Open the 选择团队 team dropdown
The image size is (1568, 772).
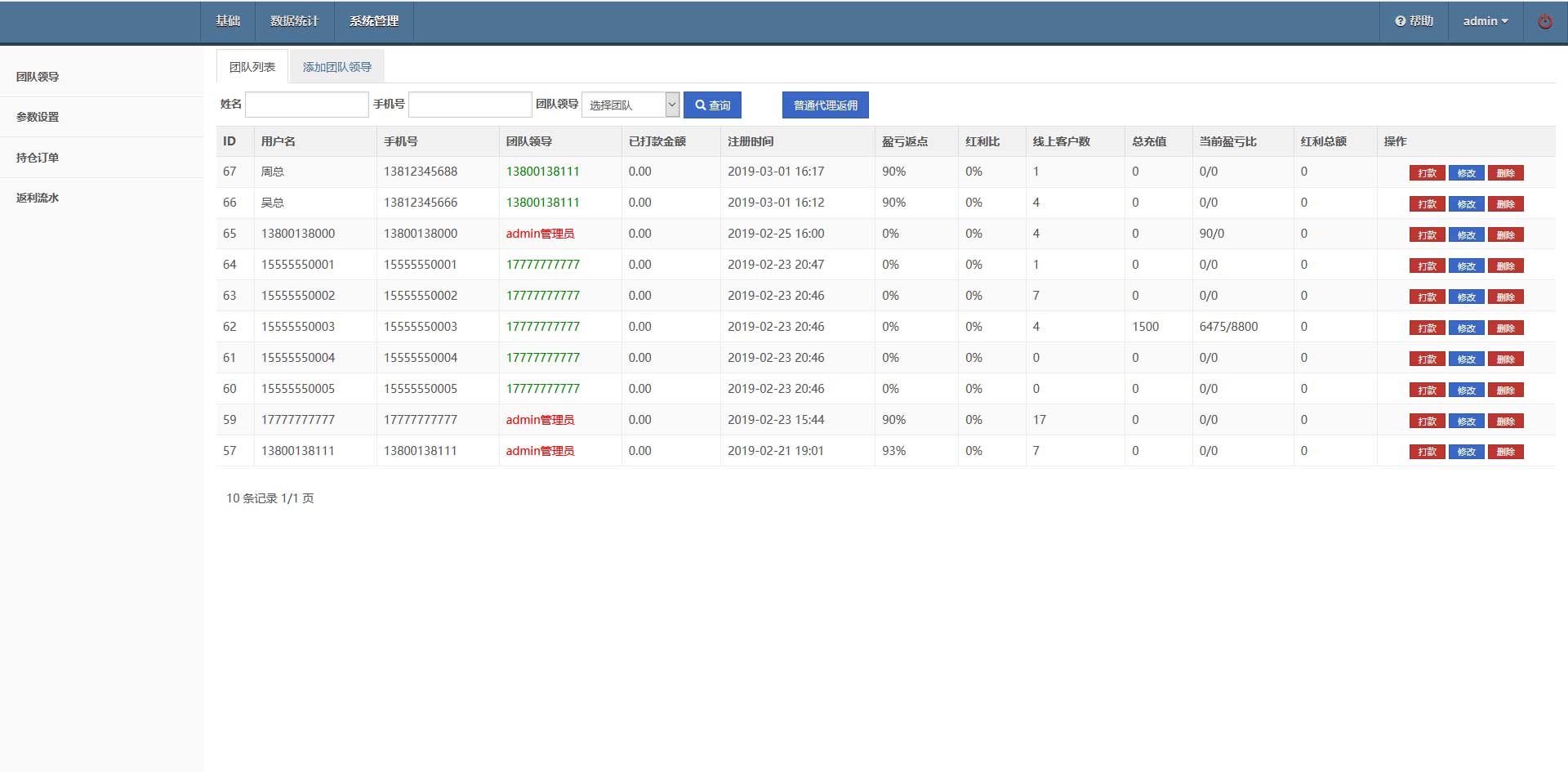coord(630,105)
